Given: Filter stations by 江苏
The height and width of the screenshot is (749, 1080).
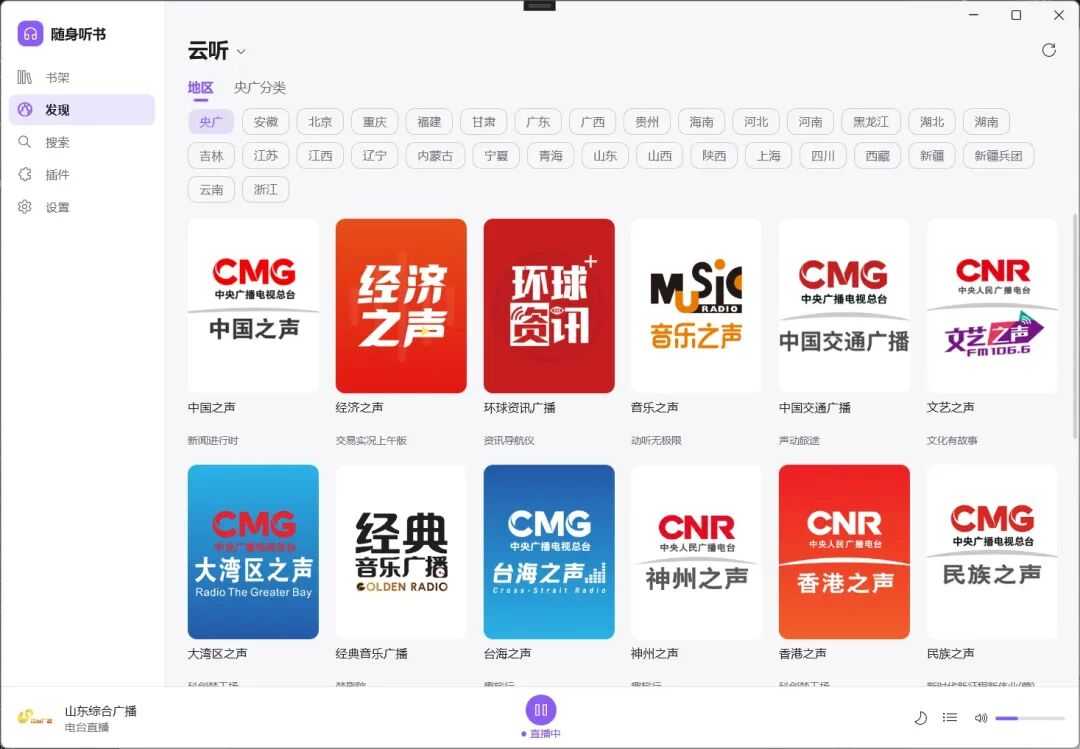Looking at the screenshot, I should (x=265, y=156).
